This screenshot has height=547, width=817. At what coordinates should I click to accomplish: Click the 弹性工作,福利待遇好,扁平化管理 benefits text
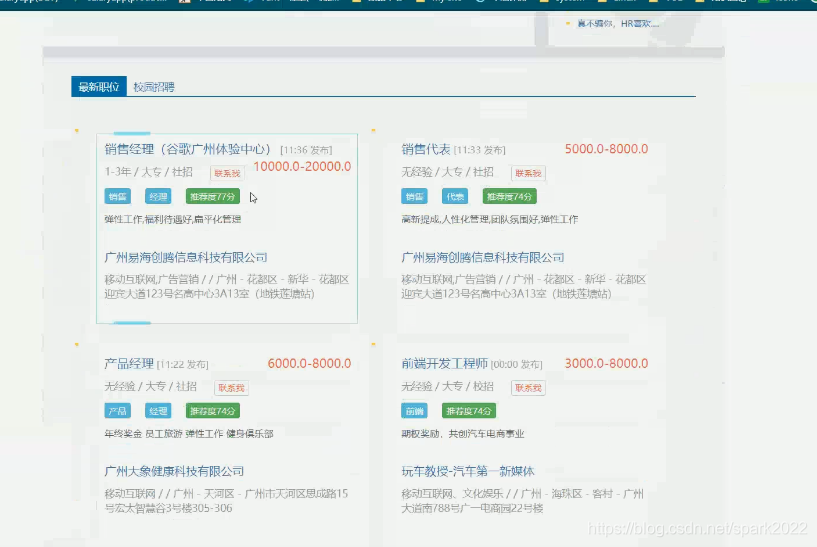point(172,219)
